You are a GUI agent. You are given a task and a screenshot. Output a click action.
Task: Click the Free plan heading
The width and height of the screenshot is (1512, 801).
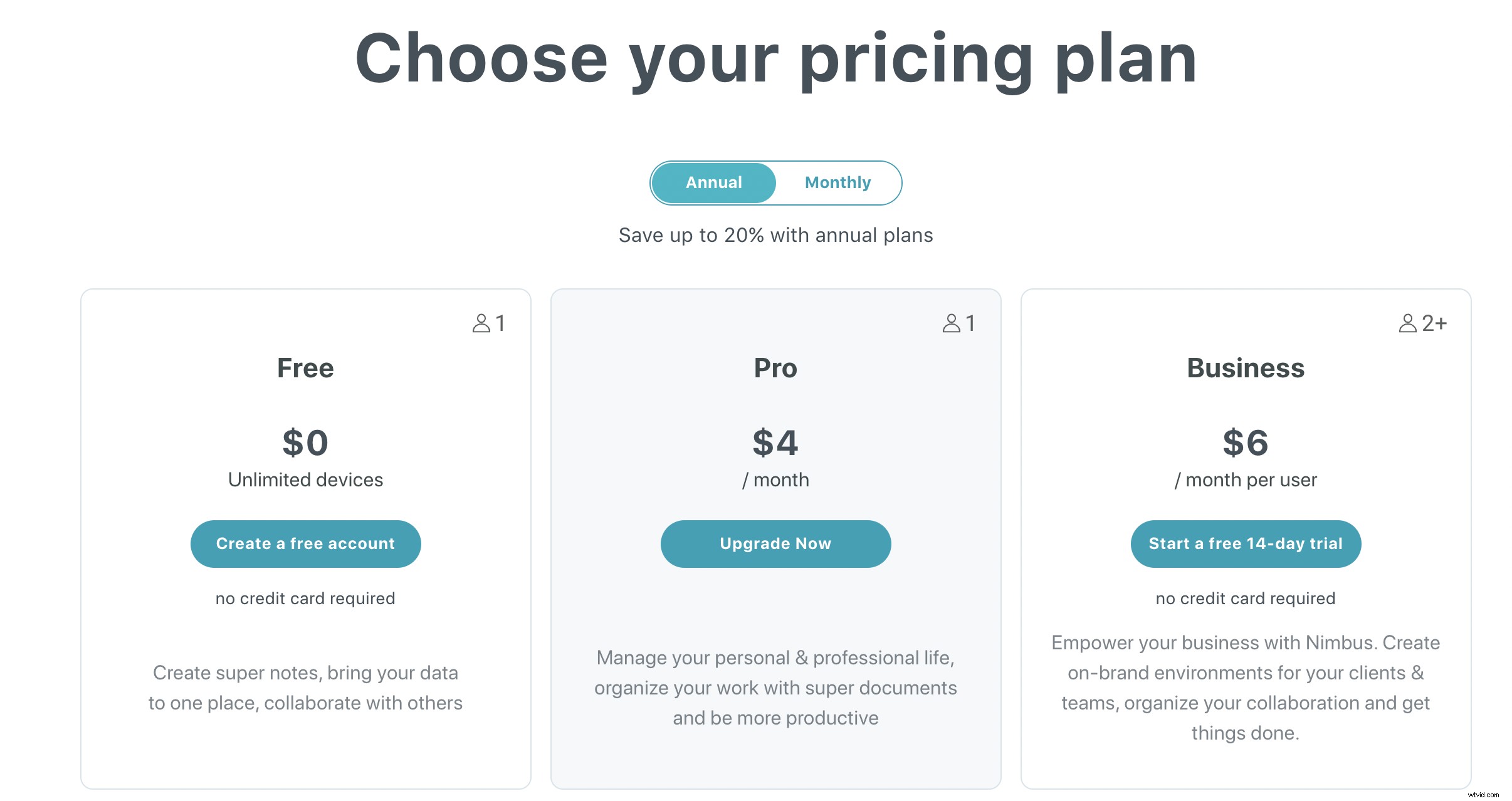pyautogui.click(x=305, y=368)
